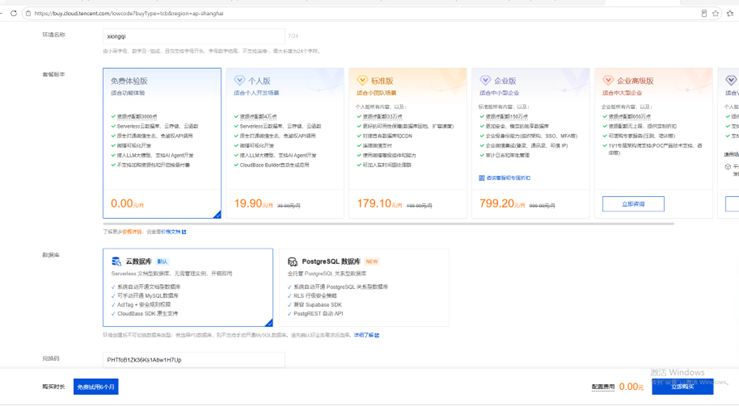Click 'RLS' line in PostgreSQL card
Viewport: 739px width, 406px height.
315,296
